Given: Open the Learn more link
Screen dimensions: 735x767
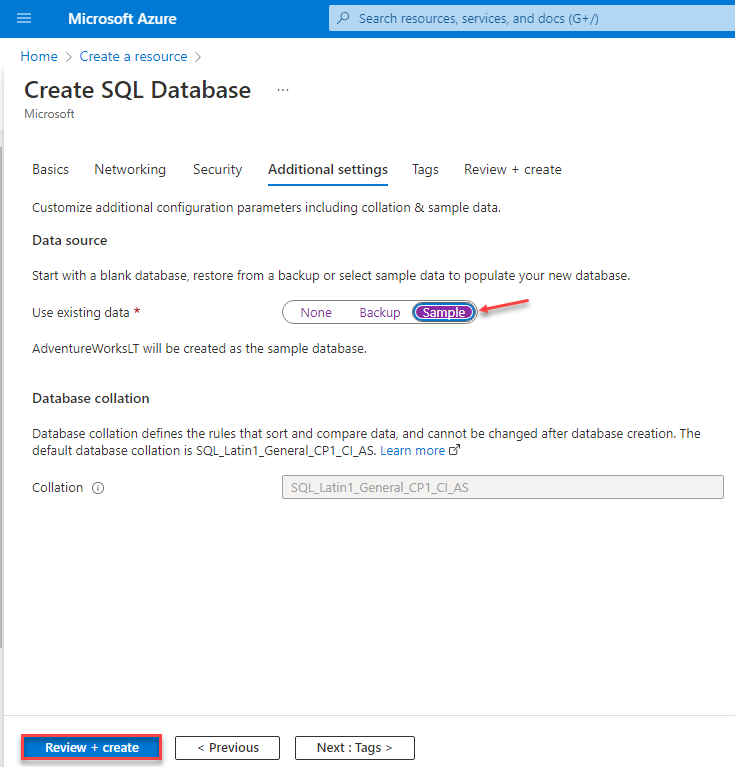Looking at the screenshot, I should coord(412,451).
